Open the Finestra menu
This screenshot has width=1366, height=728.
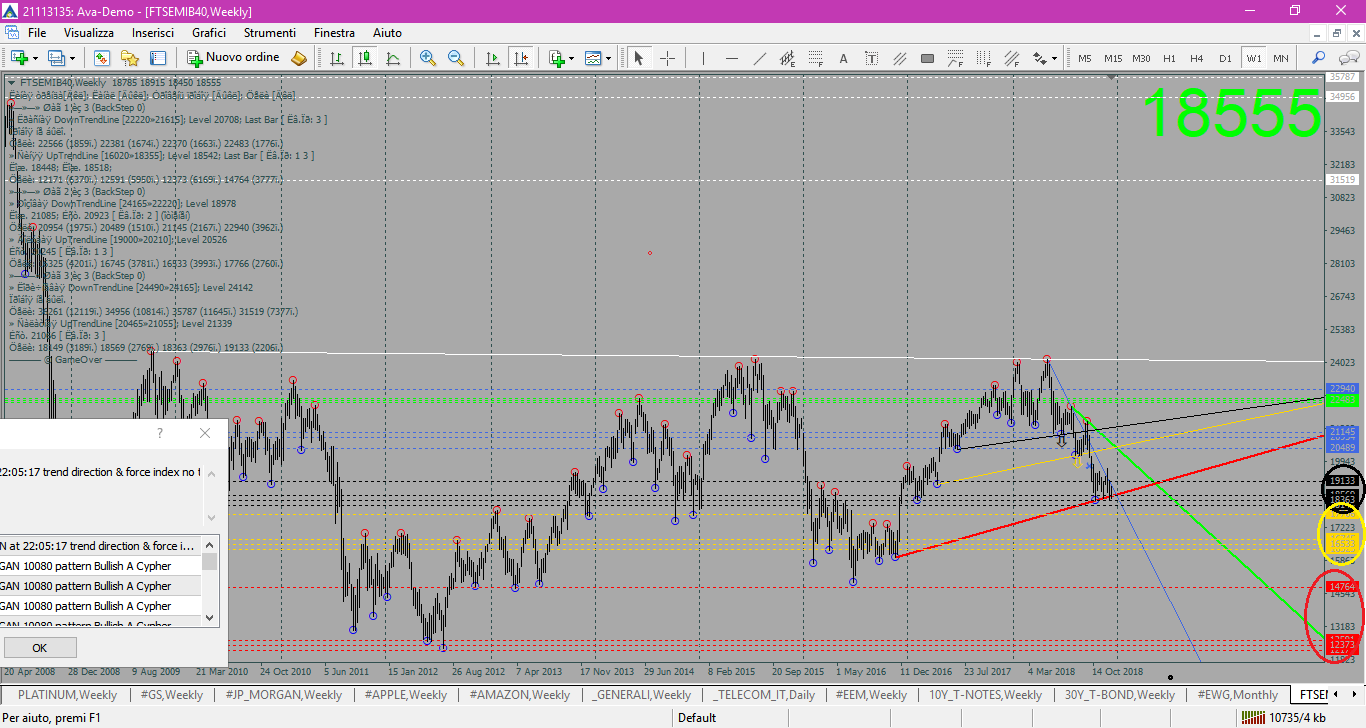(x=334, y=33)
